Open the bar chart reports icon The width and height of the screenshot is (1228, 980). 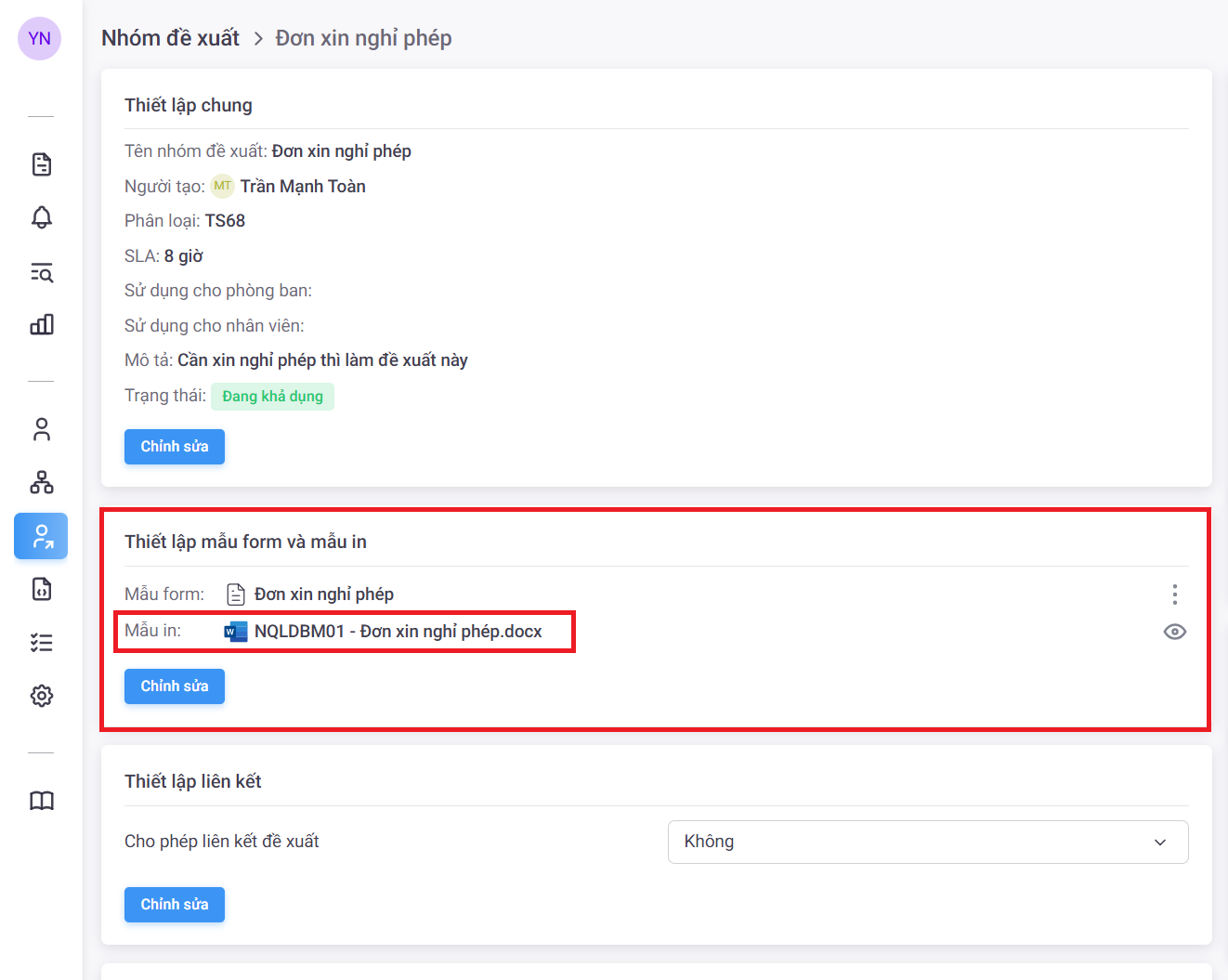click(x=41, y=324)
